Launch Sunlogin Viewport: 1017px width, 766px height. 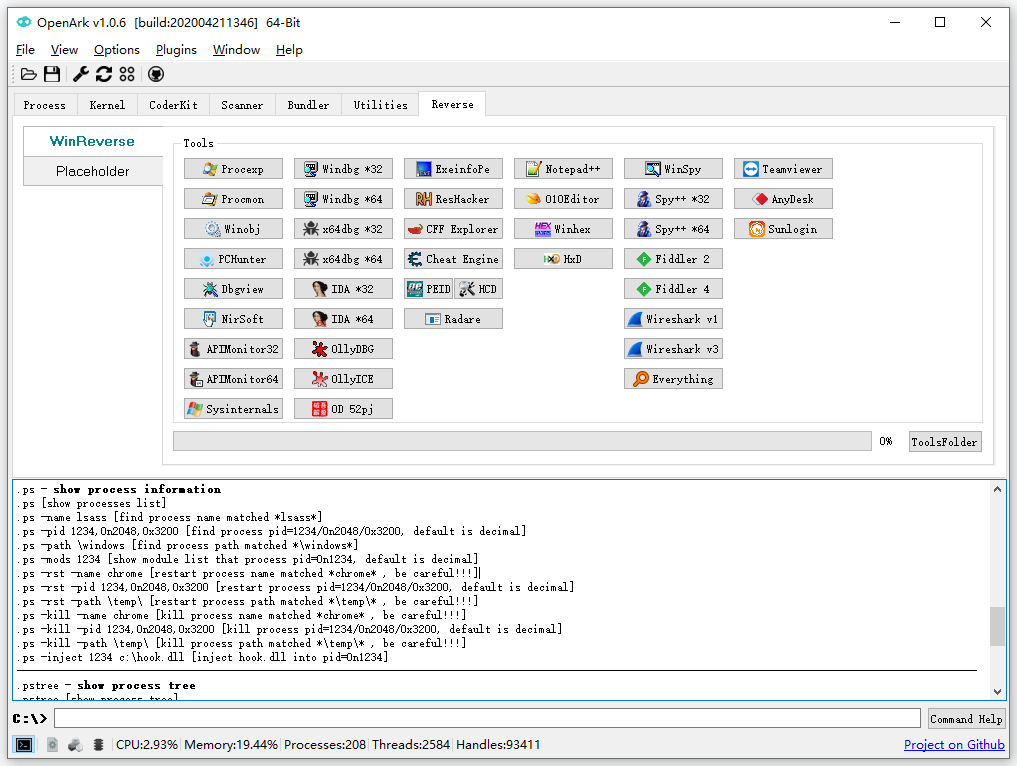click(784, 229)
